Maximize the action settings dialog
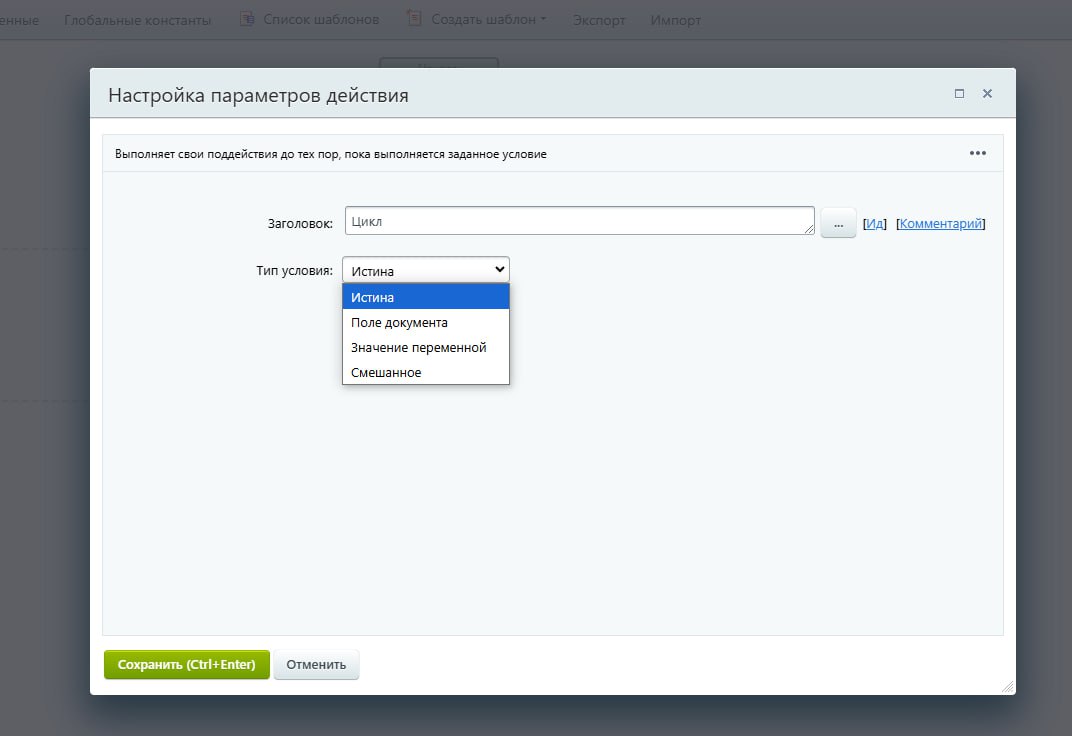Screen dimensions: 1072x736 959,94
